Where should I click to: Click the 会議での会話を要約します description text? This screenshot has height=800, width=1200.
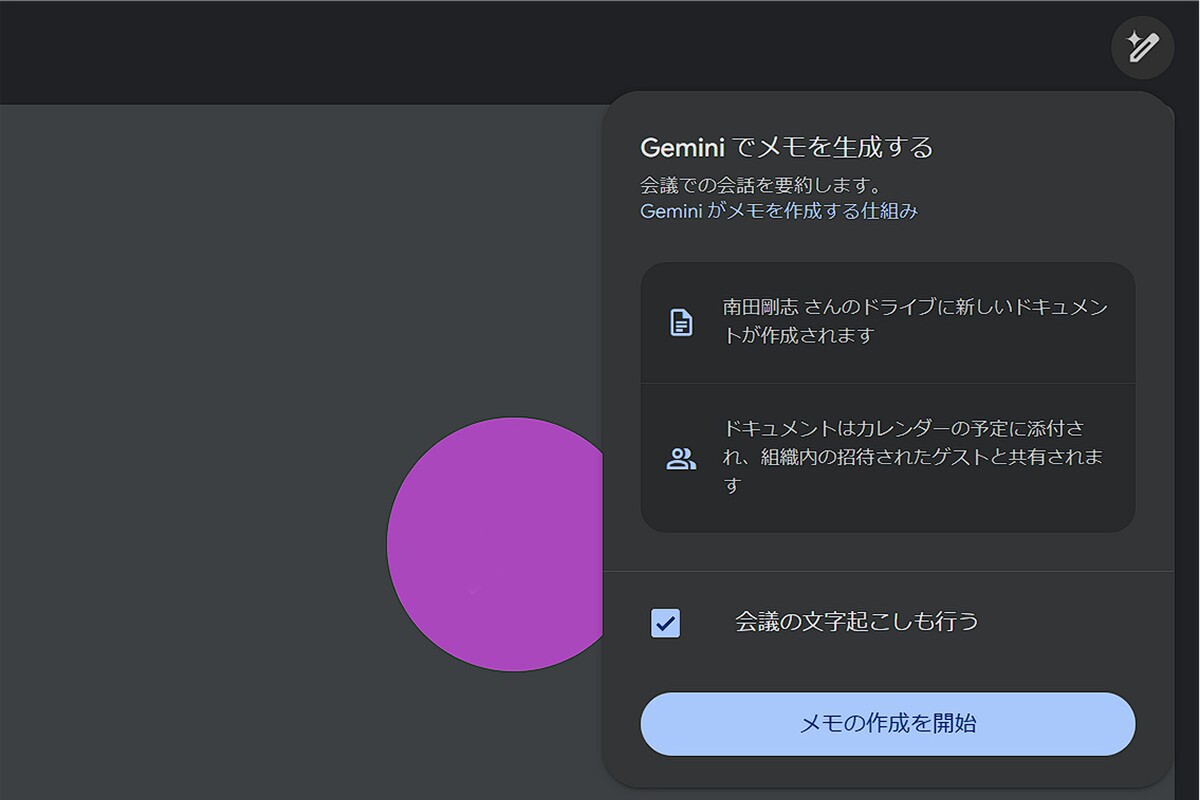pyautogui.click(x=760, y=186)
